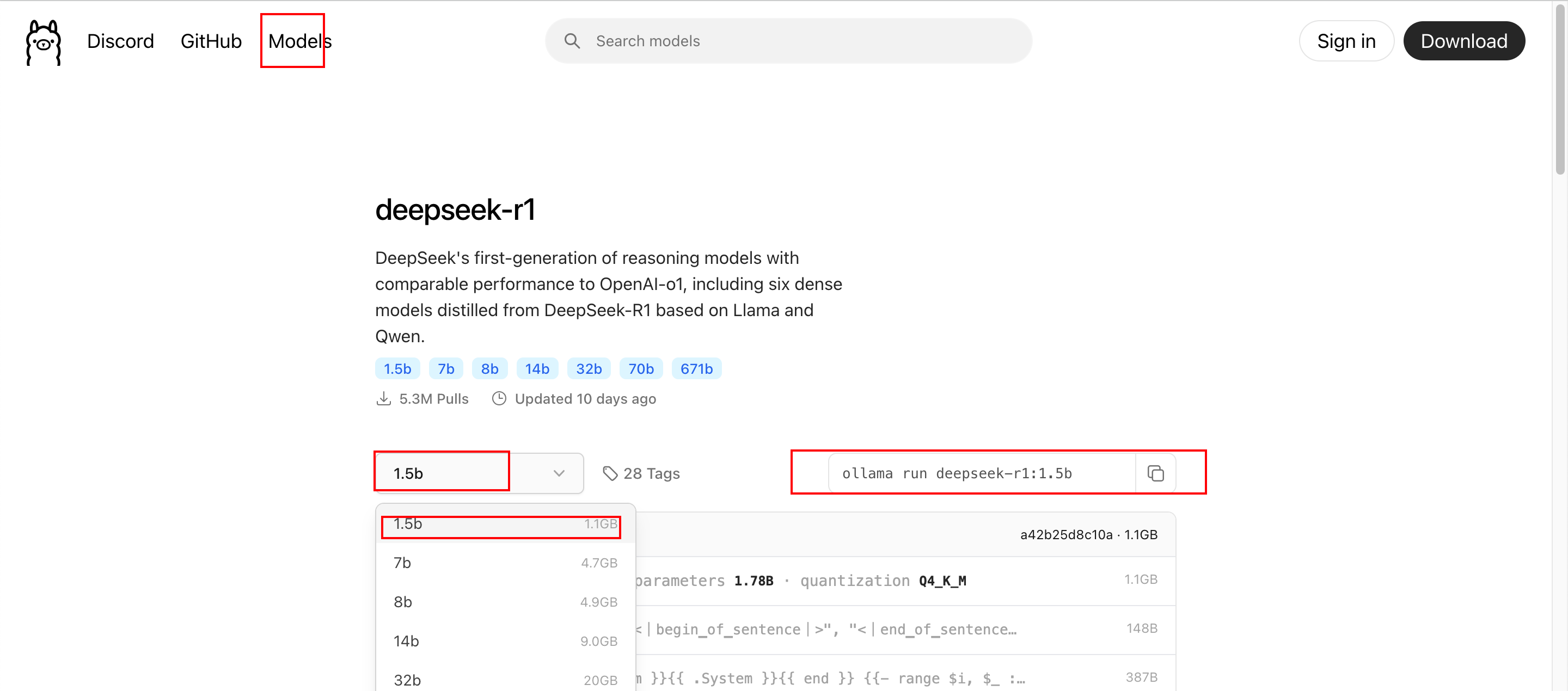
Task: Copy the ollama run command
Action: tap(1155, 473)
